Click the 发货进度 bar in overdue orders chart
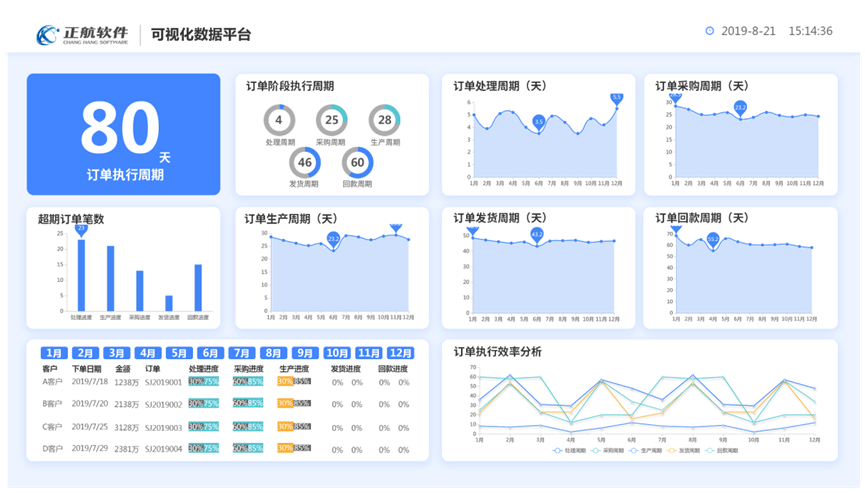865x493 pixels. tap(169, 303)
